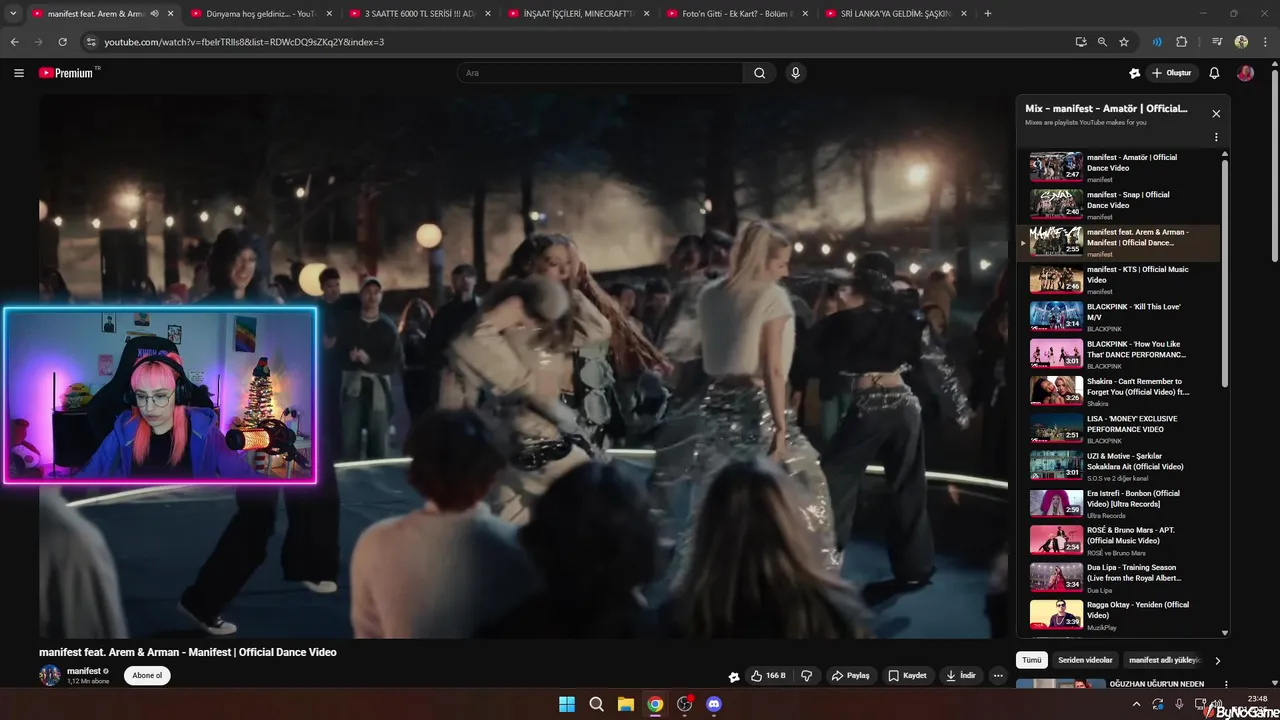
Task: Select 'Era Istrefi - Bonbon' entry
Action: tap(1118, 503)
